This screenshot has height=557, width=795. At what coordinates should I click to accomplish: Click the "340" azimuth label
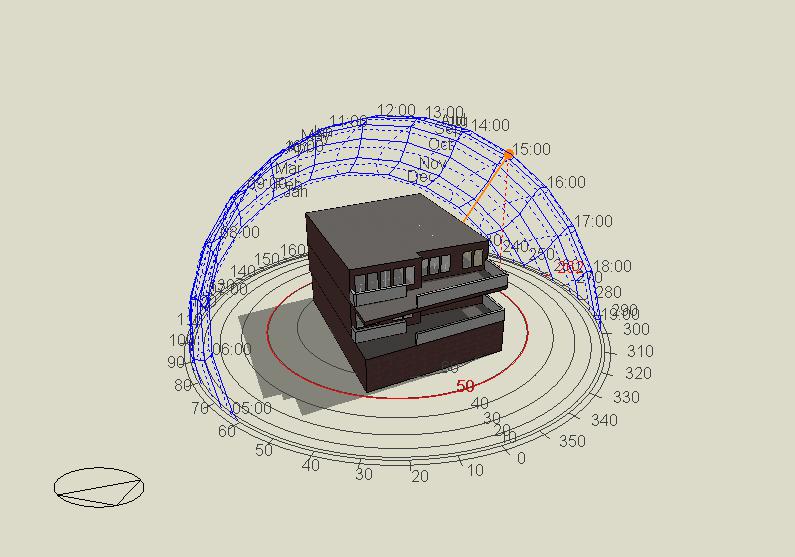point(604,420)
